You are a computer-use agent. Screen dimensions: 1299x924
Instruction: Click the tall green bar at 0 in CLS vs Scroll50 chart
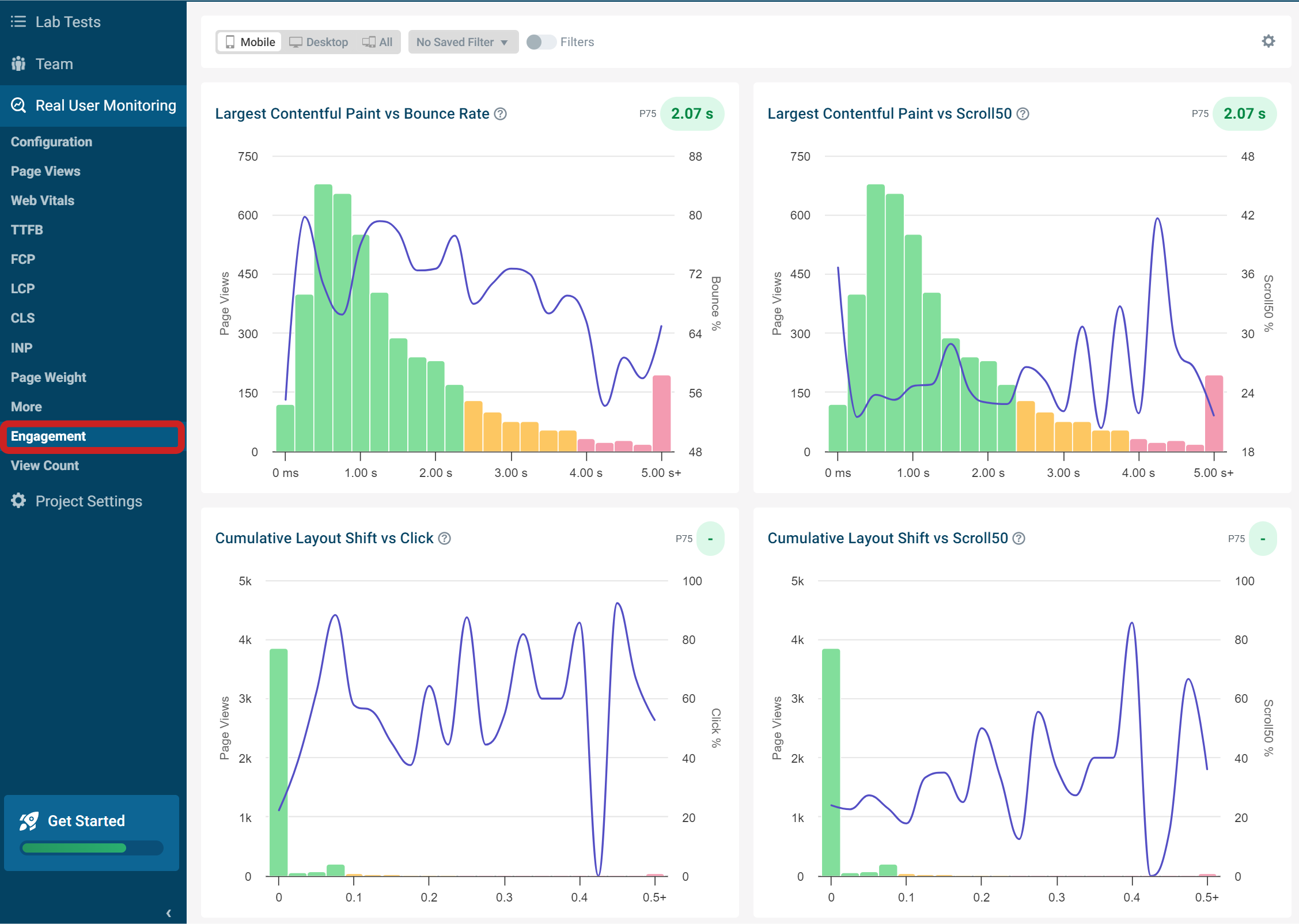(831, 763)
